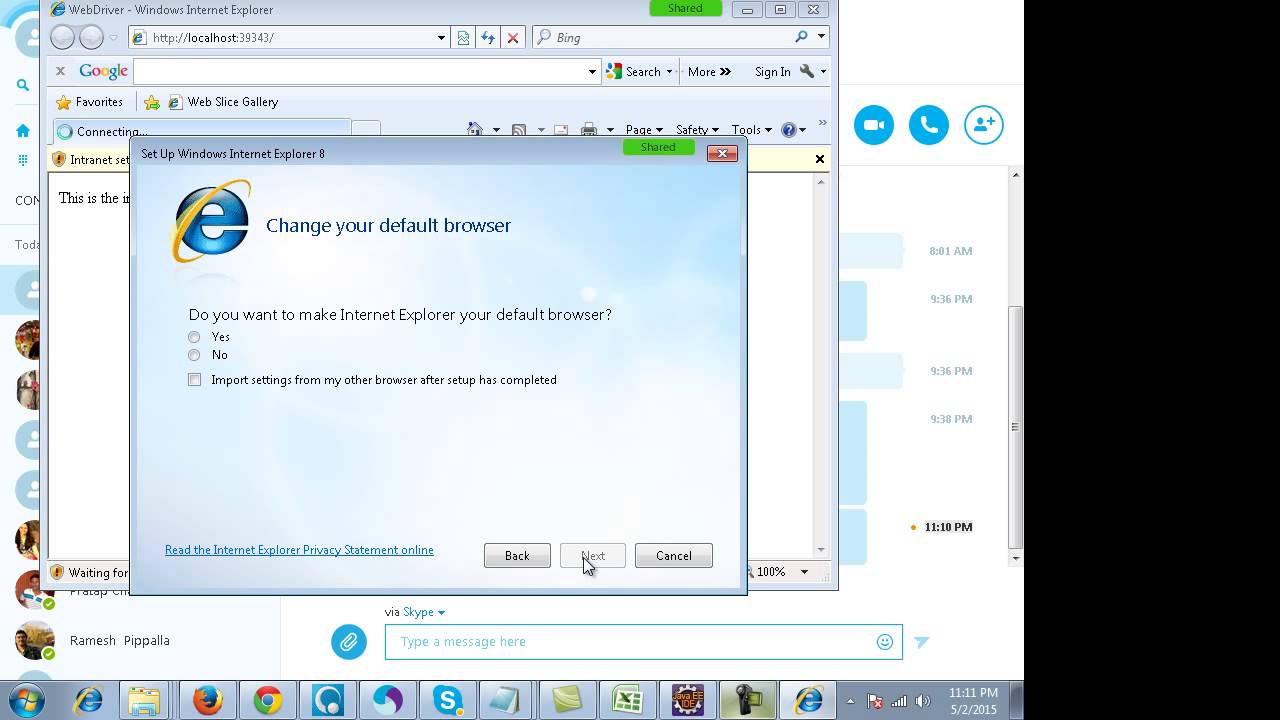Check Import settings from my other browser
Screen dimensions: 1280x720
(195, 380)
